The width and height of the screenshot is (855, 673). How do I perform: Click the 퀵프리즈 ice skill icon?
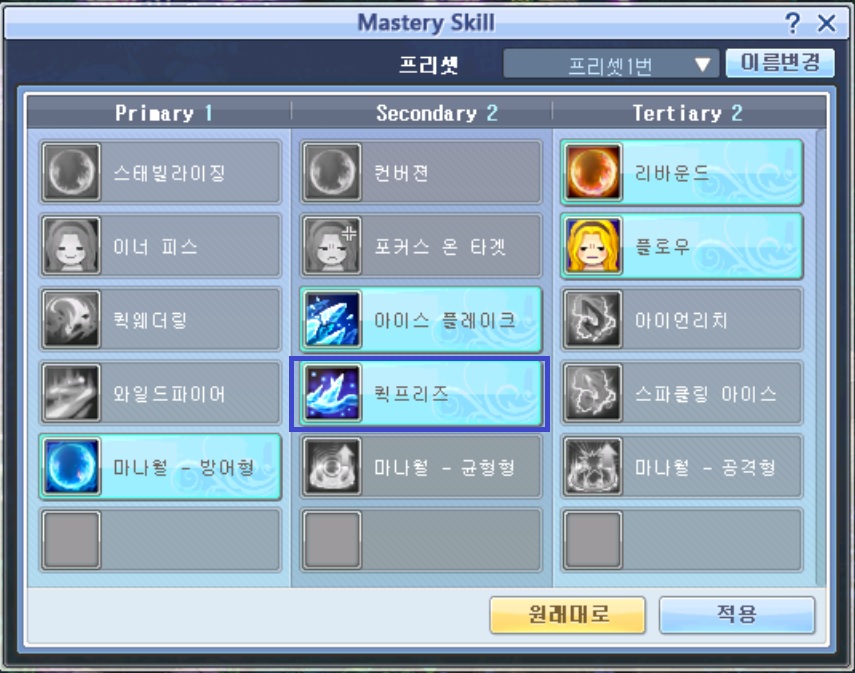coord(332,393)
